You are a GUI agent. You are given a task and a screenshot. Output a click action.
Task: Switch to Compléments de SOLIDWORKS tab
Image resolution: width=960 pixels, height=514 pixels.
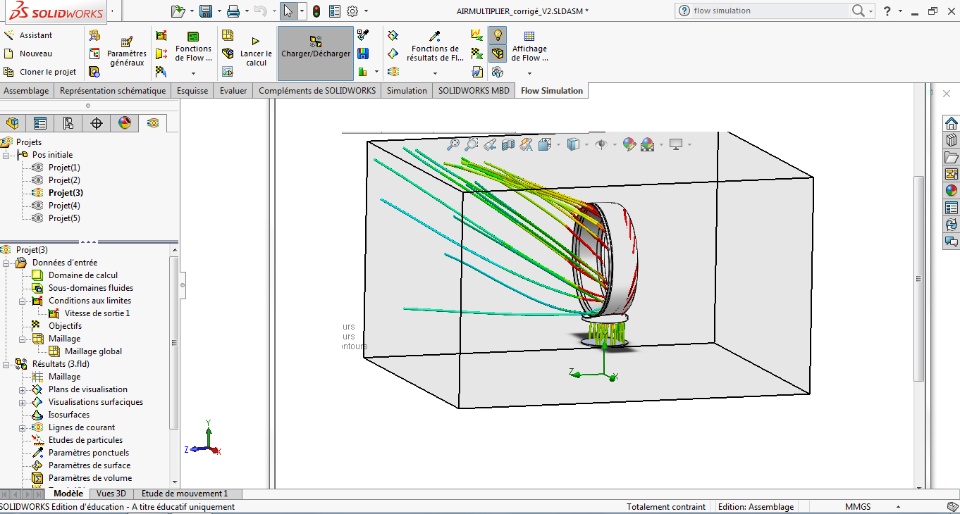[x=317, y=91]
